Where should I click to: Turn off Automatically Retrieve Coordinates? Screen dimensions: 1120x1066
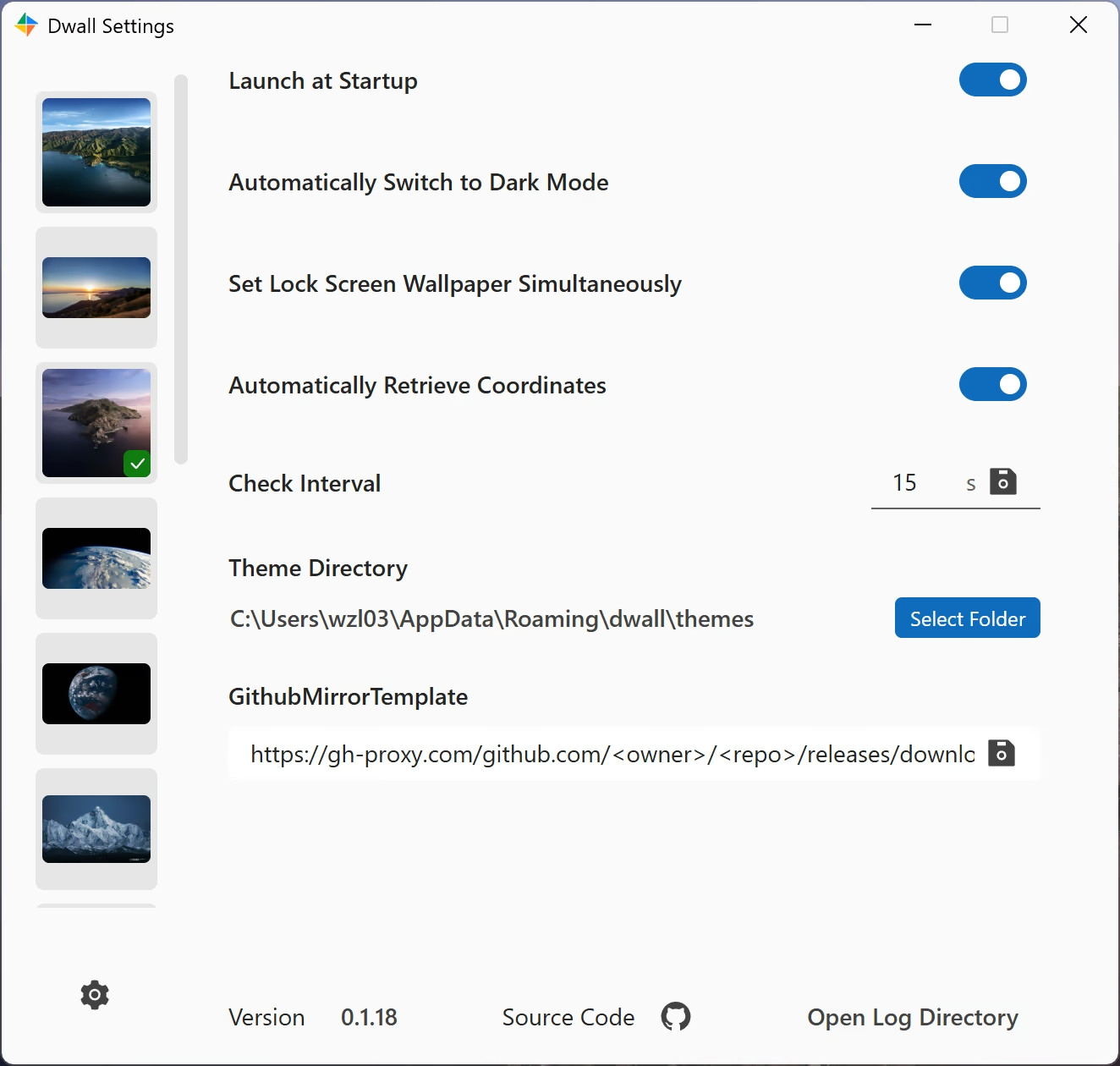tap(992, 385)
